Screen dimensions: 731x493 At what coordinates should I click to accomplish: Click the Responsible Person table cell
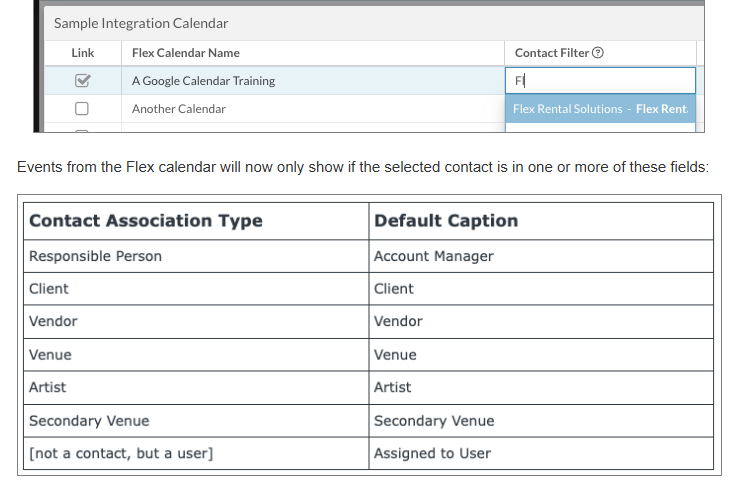(x=95, y=256)
